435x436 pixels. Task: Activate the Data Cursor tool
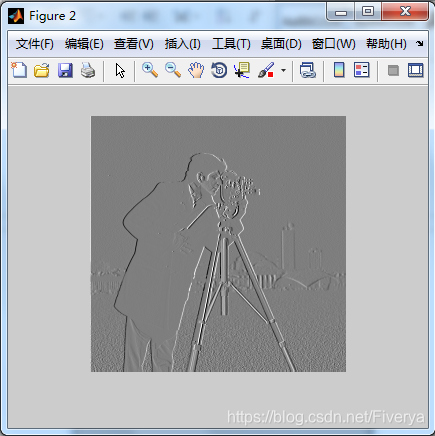tap(242, 70)
